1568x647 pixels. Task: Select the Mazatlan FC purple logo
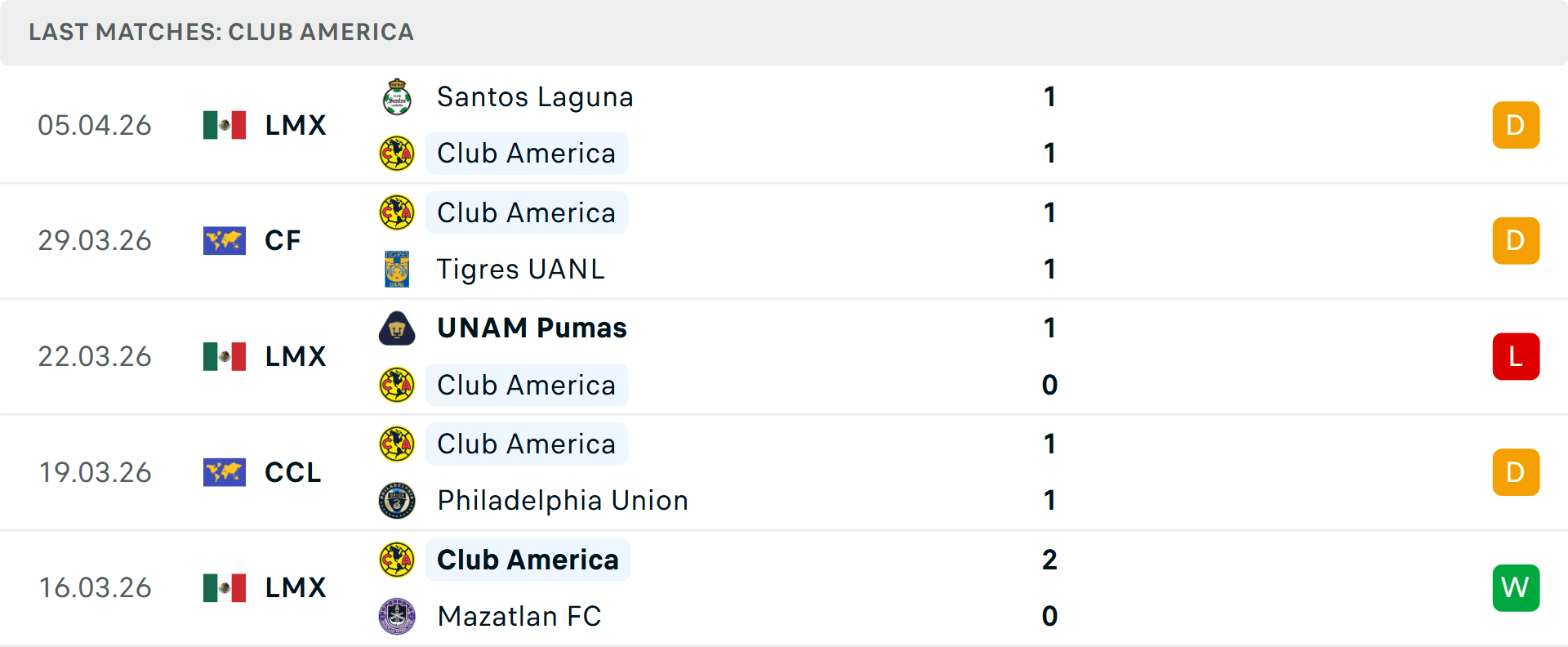pos(398,617)
